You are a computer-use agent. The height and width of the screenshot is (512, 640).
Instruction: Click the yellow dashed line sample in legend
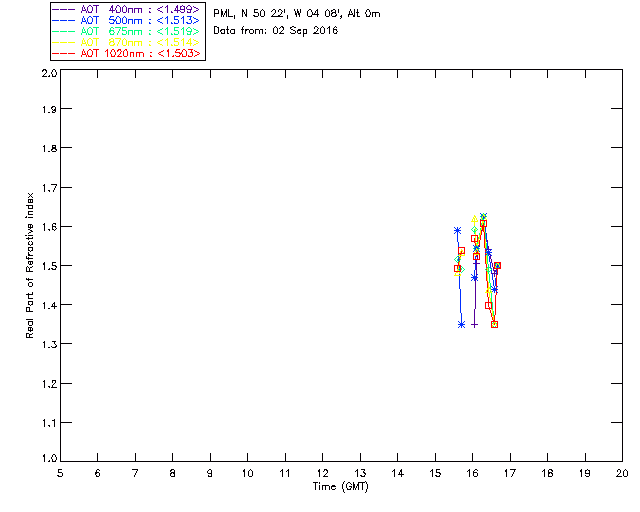64,42
